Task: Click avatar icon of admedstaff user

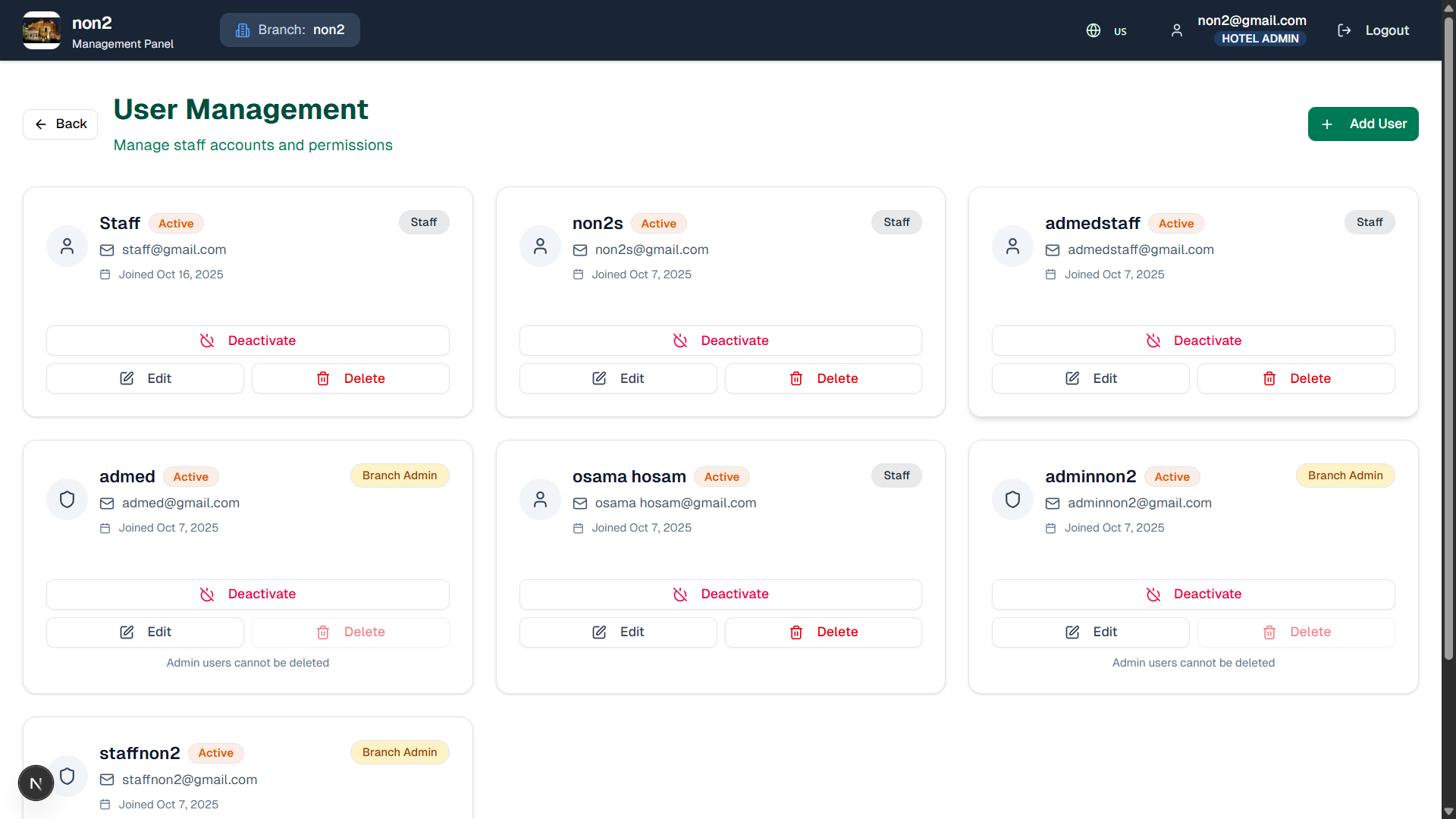Action: 1012,246
